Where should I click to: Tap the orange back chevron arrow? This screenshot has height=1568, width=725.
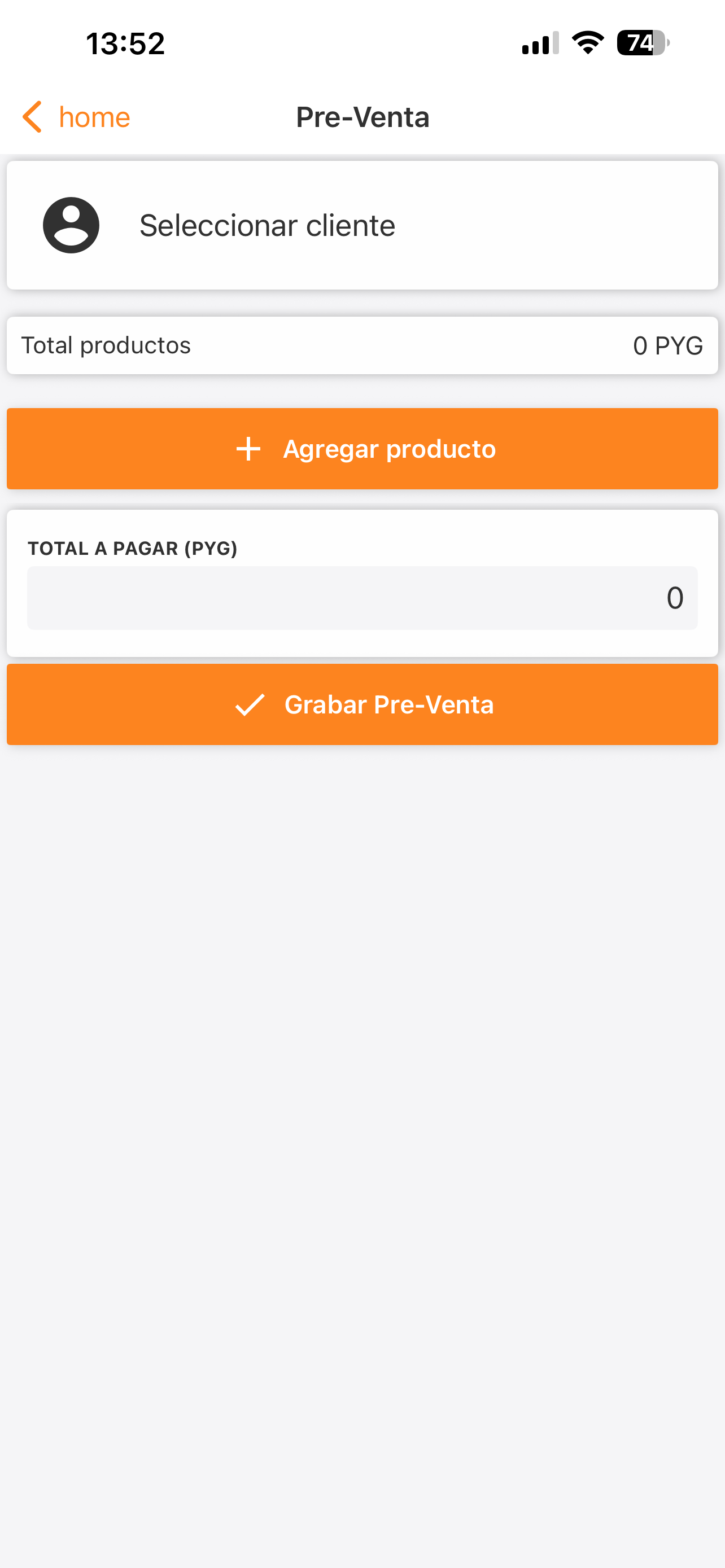pos(32,117)
